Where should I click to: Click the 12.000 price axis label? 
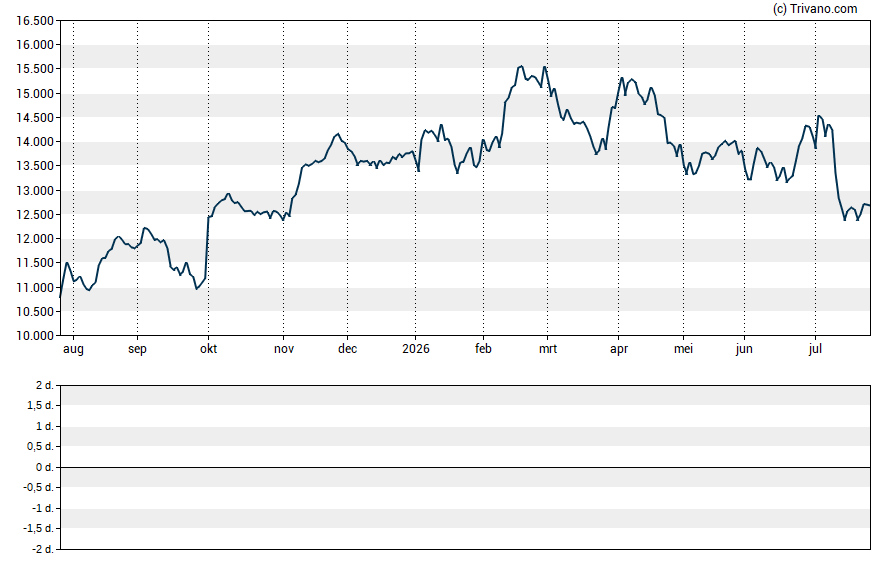(x=35, y=238)
